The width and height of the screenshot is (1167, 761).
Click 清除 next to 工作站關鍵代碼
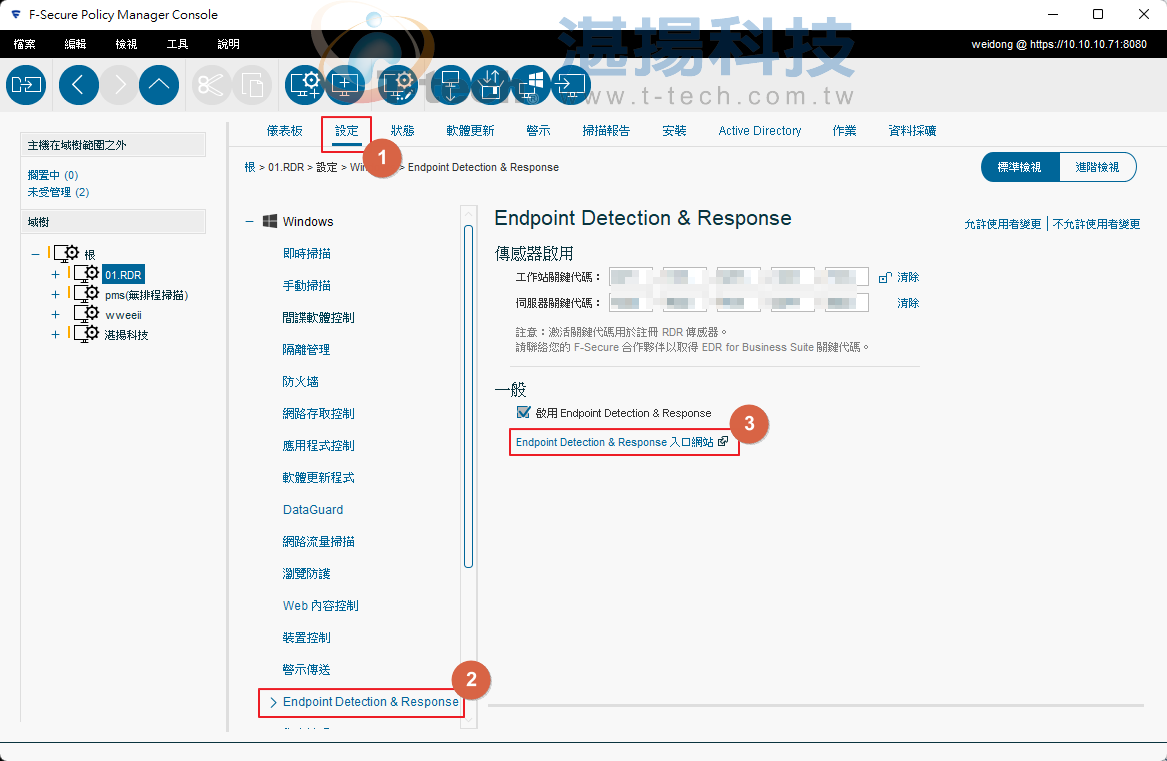[908, 277]
